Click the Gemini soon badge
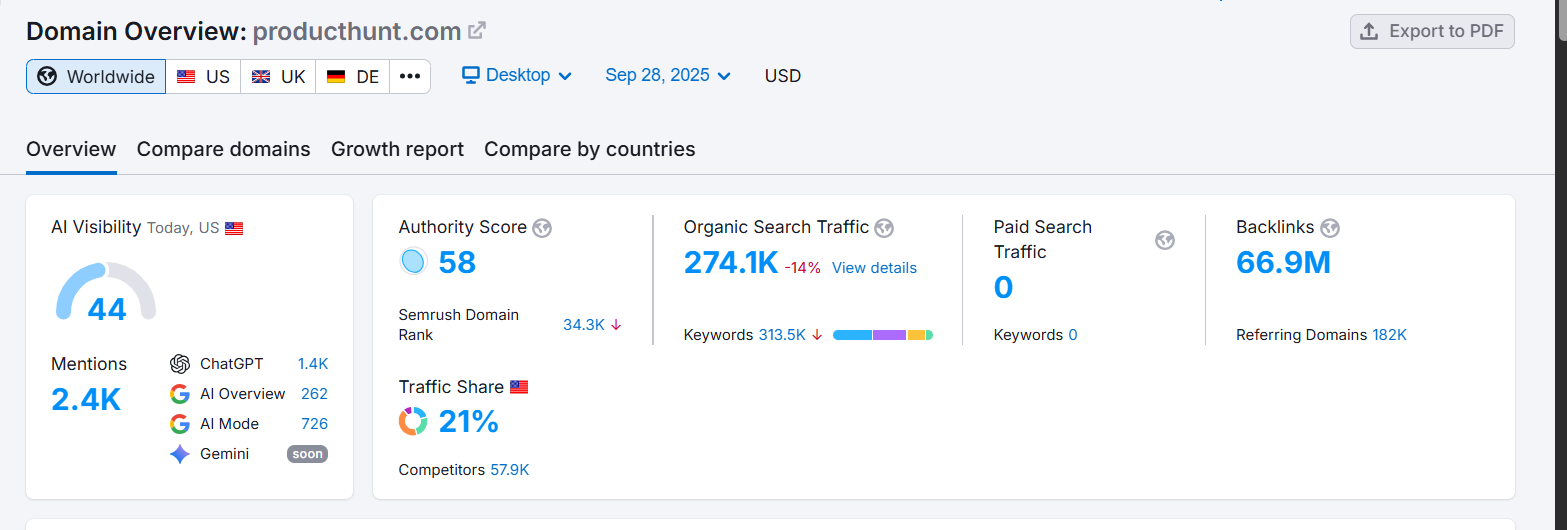This screenshot has width=1567, height=530. (x=308, y=454)
